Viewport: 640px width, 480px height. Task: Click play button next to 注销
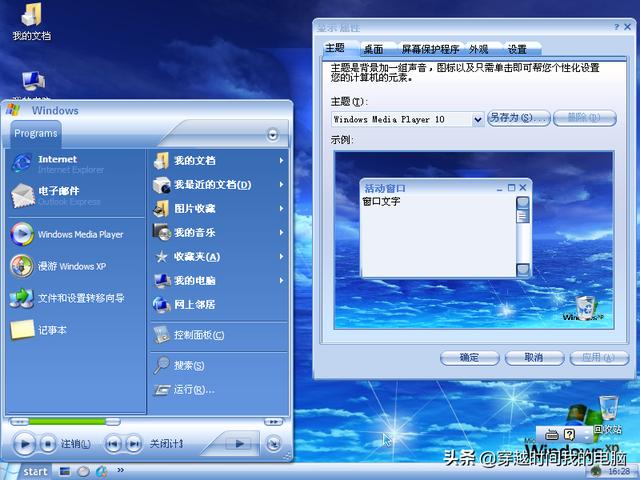[x=24, y=443]
